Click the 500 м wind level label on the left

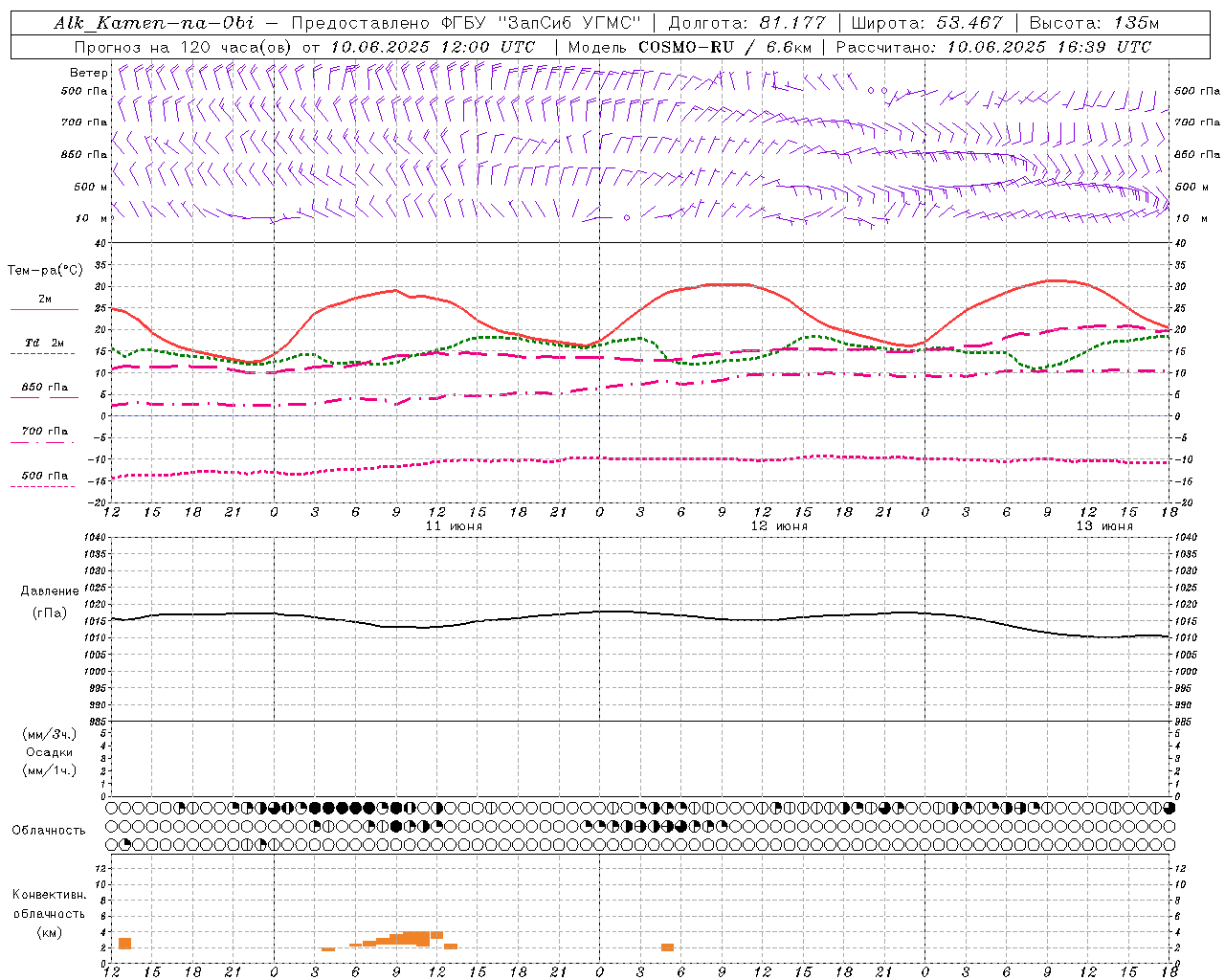coord(91,187)
